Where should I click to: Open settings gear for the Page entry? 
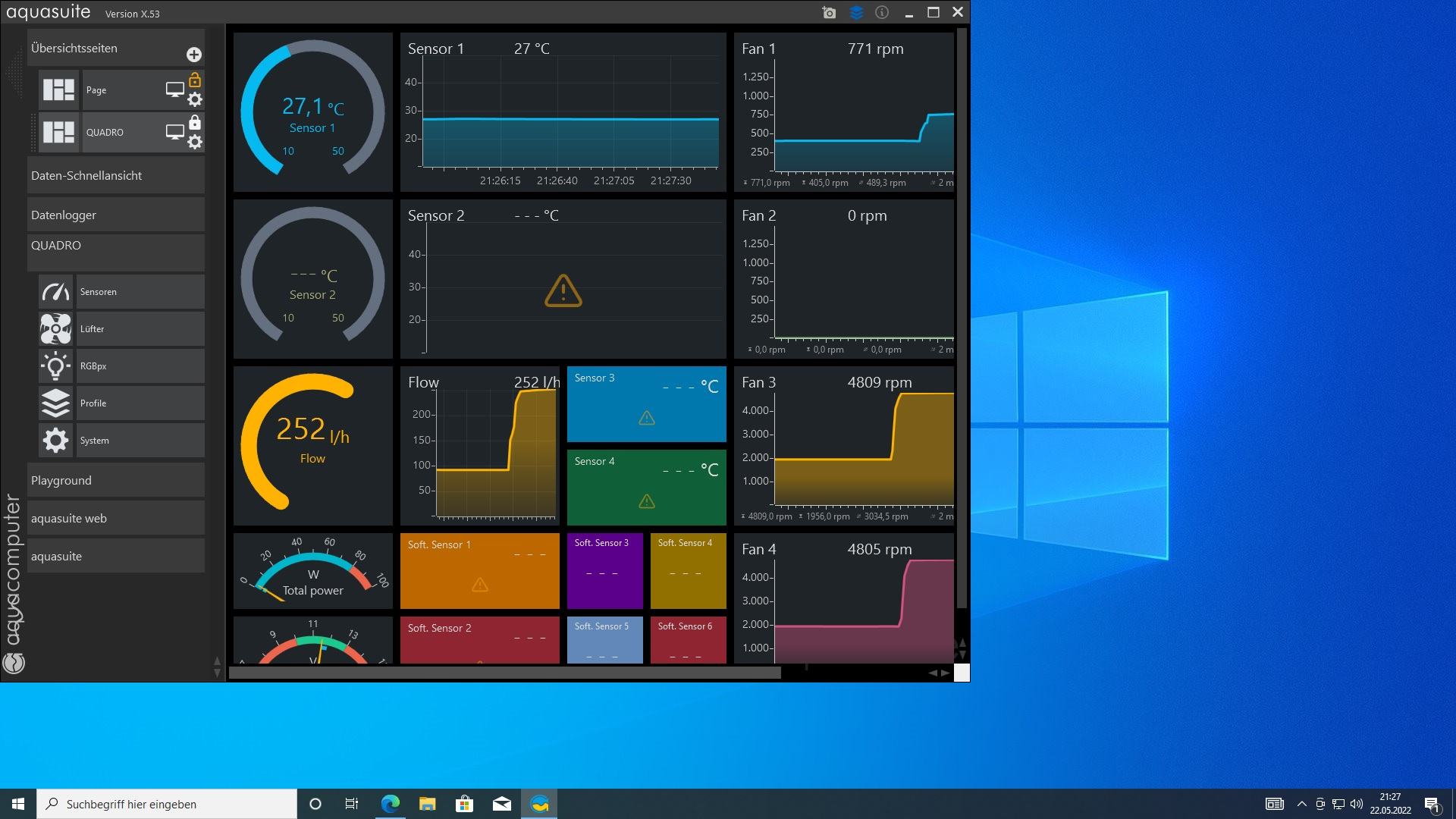(195, 99)
